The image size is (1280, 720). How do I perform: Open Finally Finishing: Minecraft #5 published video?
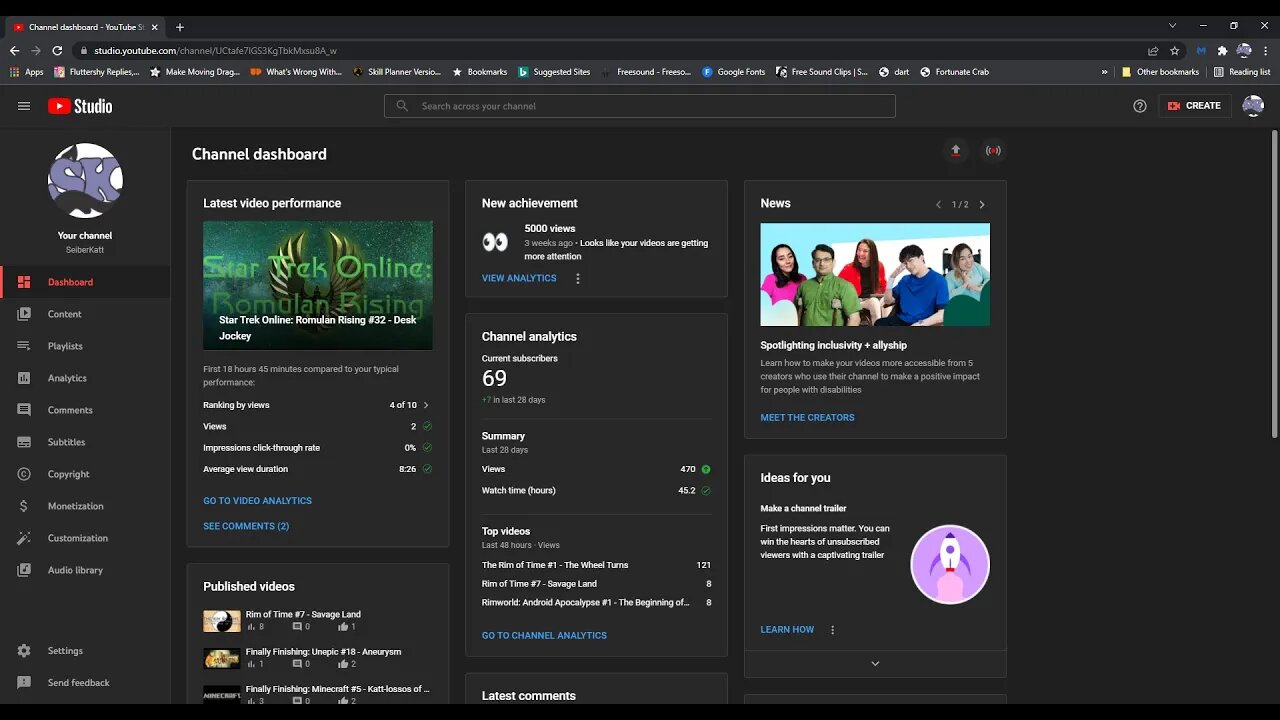(x=338, y=689)
